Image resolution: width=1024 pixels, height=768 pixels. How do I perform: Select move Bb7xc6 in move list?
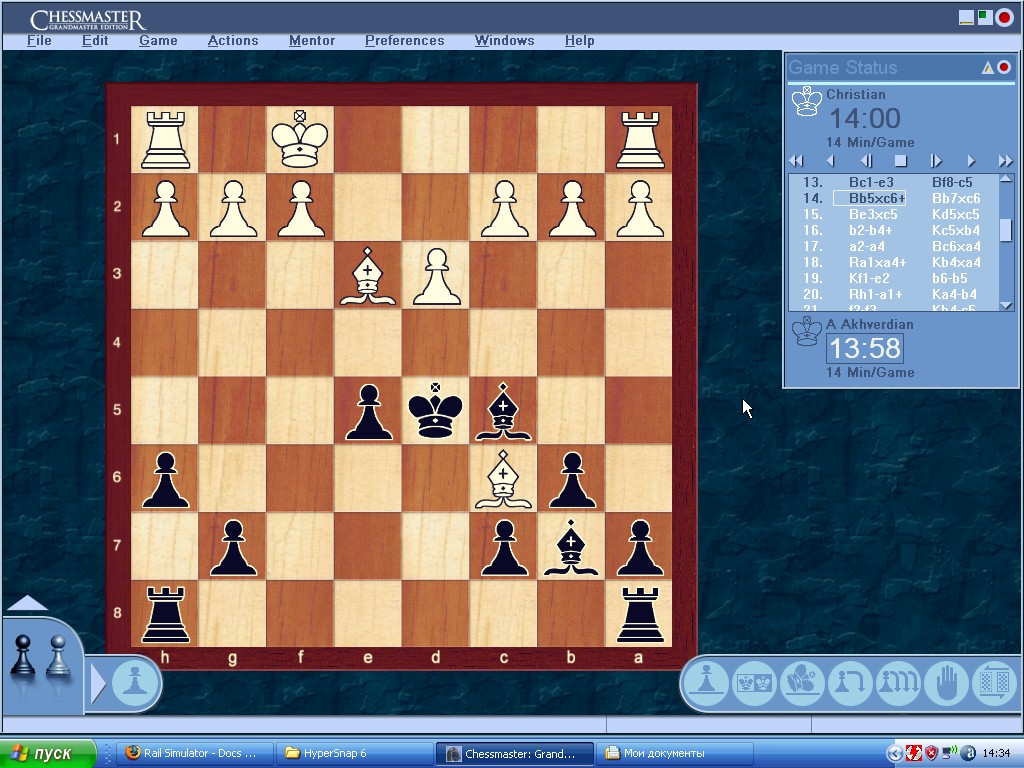pyautogui.click(x=956, y=199)
